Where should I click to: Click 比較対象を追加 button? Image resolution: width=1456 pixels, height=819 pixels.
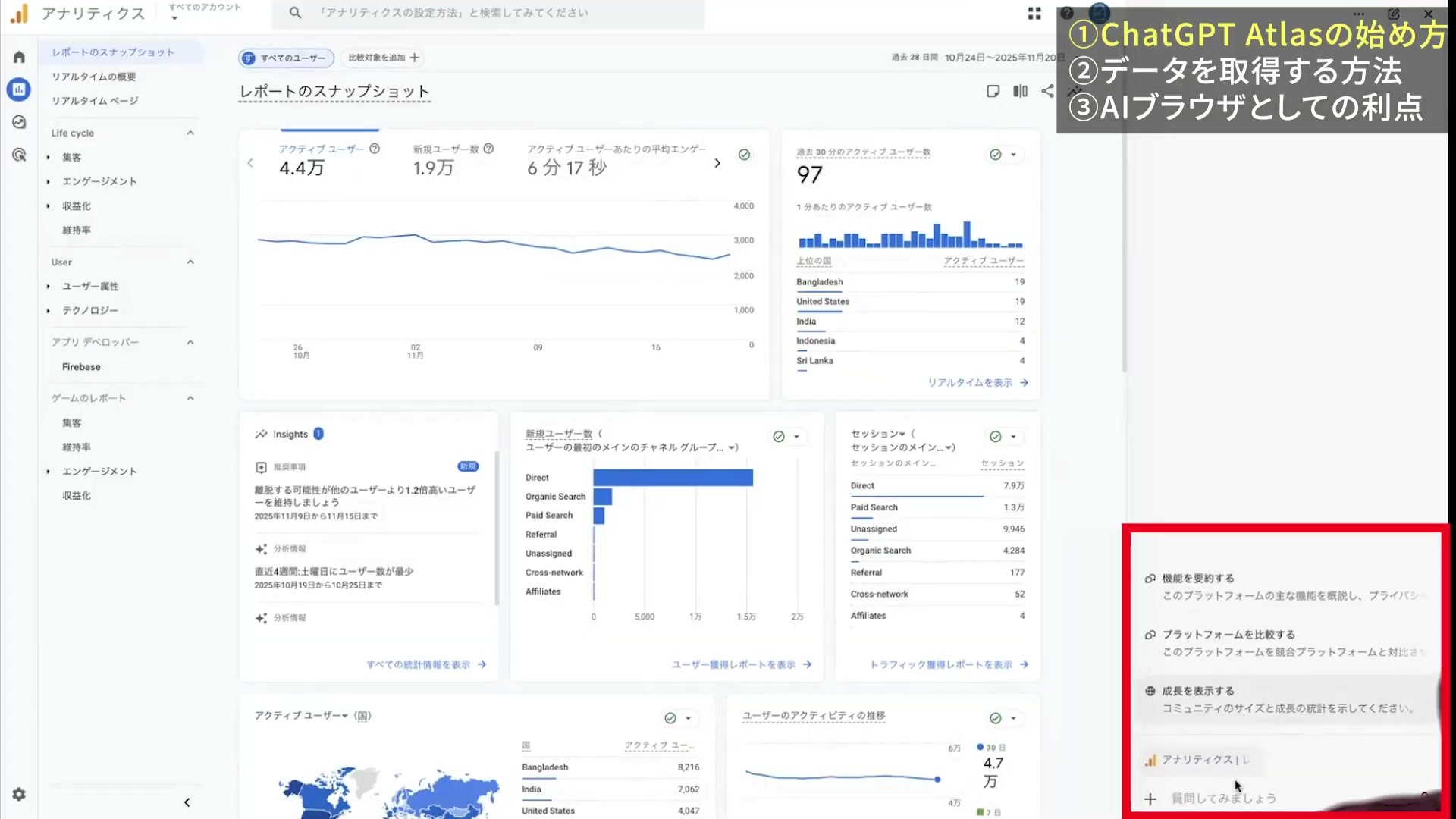[383, 58]
